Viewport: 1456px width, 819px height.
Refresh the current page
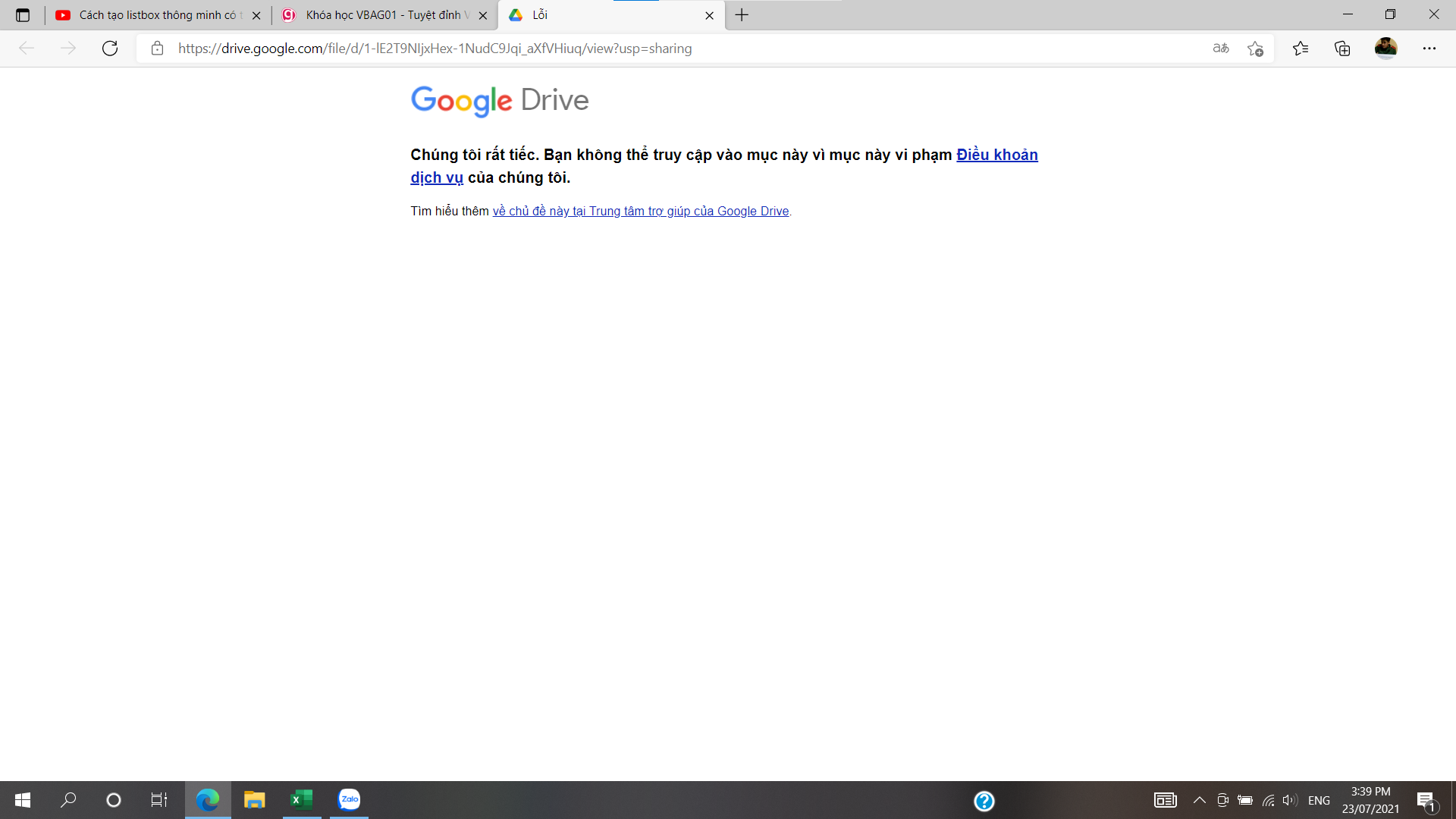point(110,49)
